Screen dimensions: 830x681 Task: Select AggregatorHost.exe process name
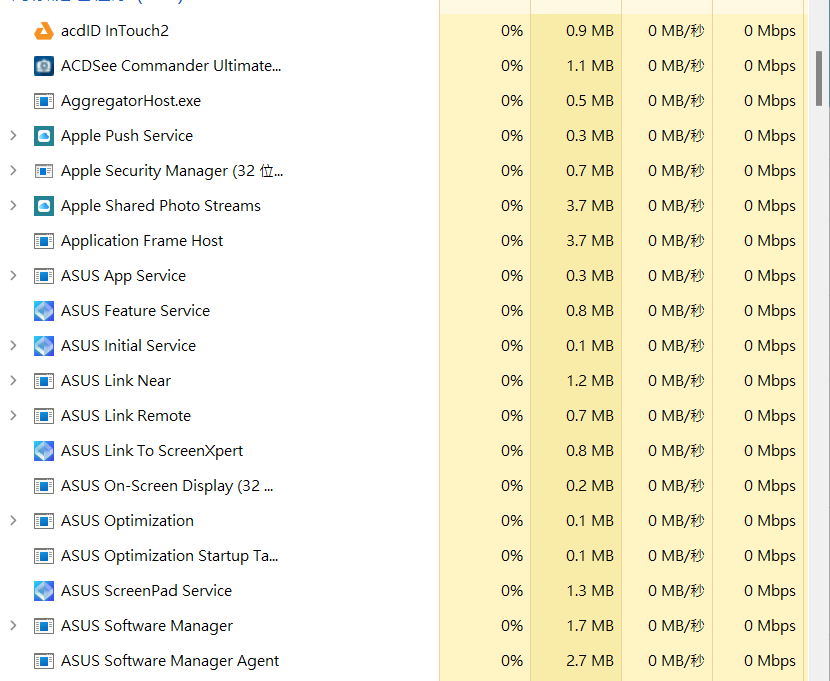[131, 101]
